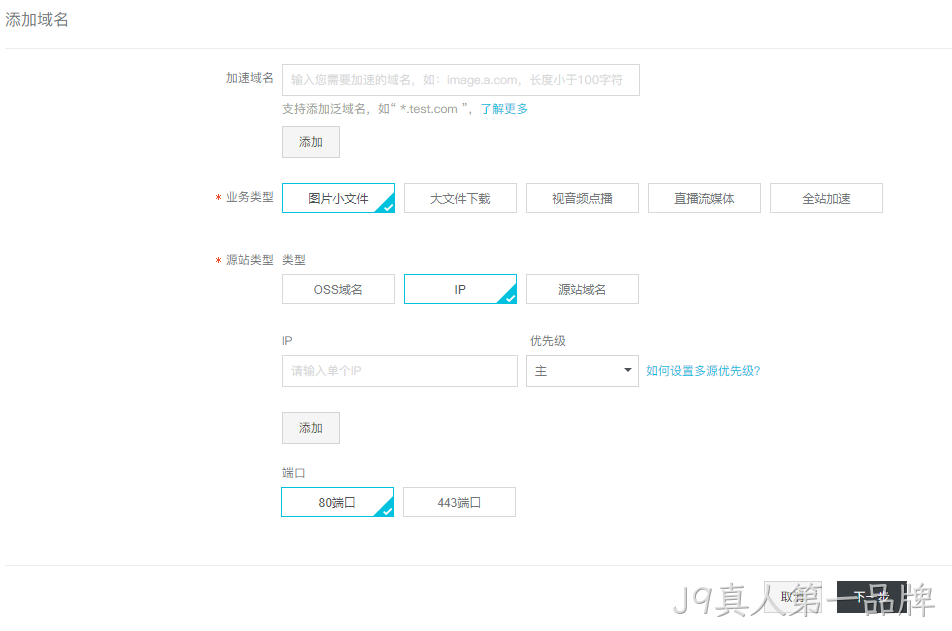Select 80端口 port option
The width and height of the screenshot is (952, 631).
click(338, 502)
